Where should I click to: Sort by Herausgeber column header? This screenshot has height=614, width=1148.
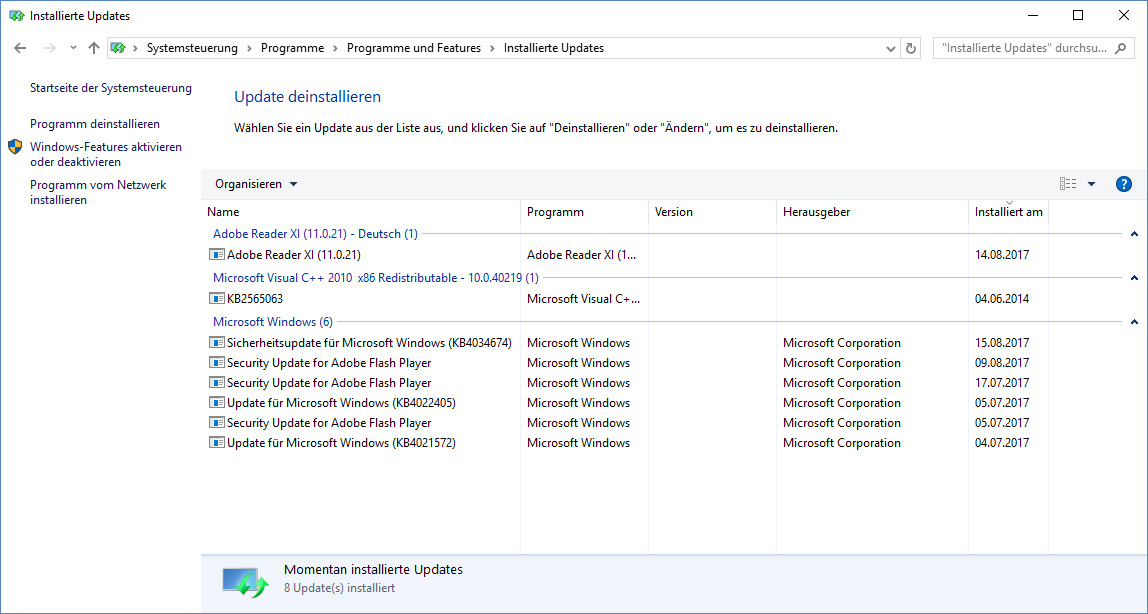pos(872,212)
